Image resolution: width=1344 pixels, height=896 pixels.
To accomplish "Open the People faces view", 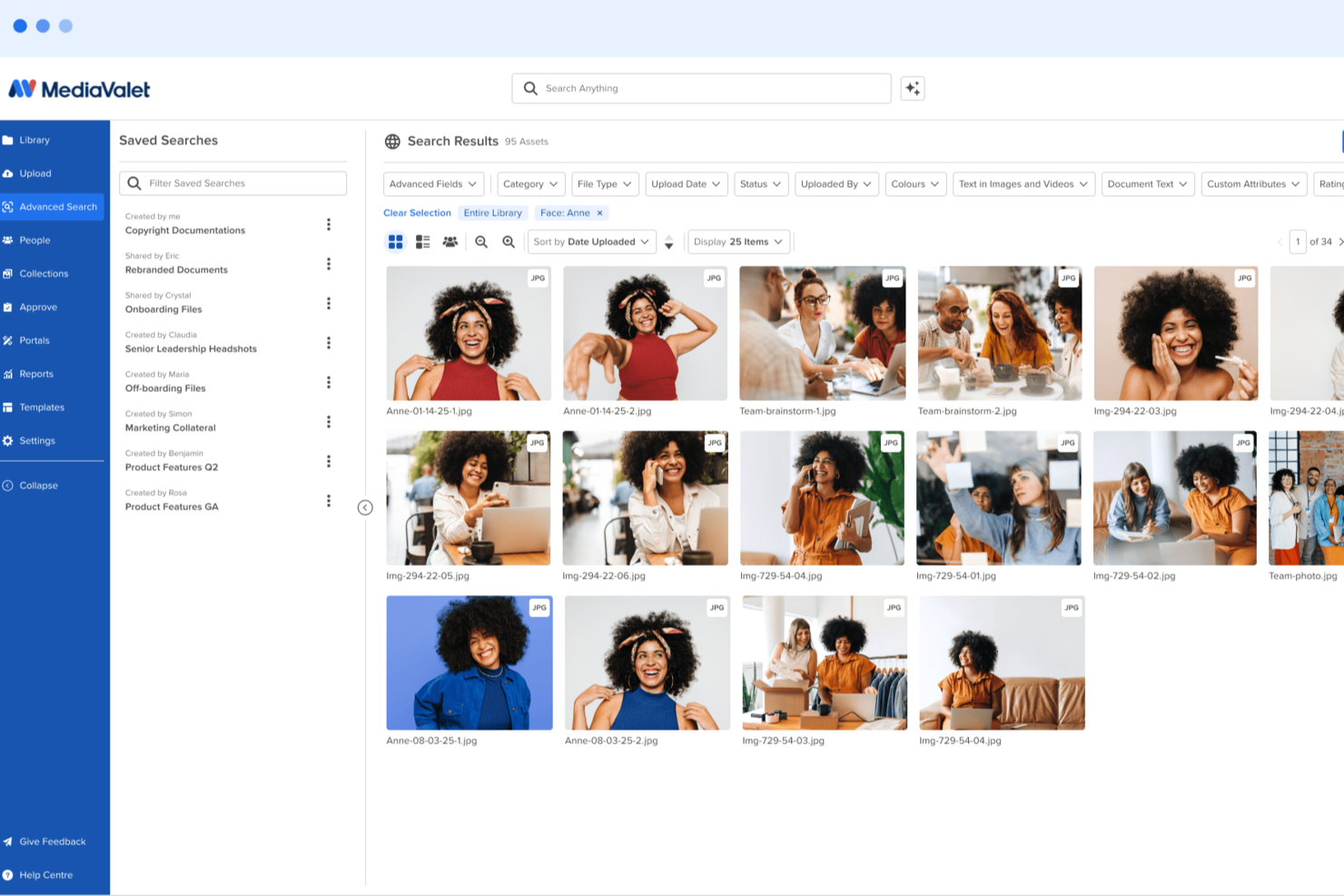I will click(450, 241).
